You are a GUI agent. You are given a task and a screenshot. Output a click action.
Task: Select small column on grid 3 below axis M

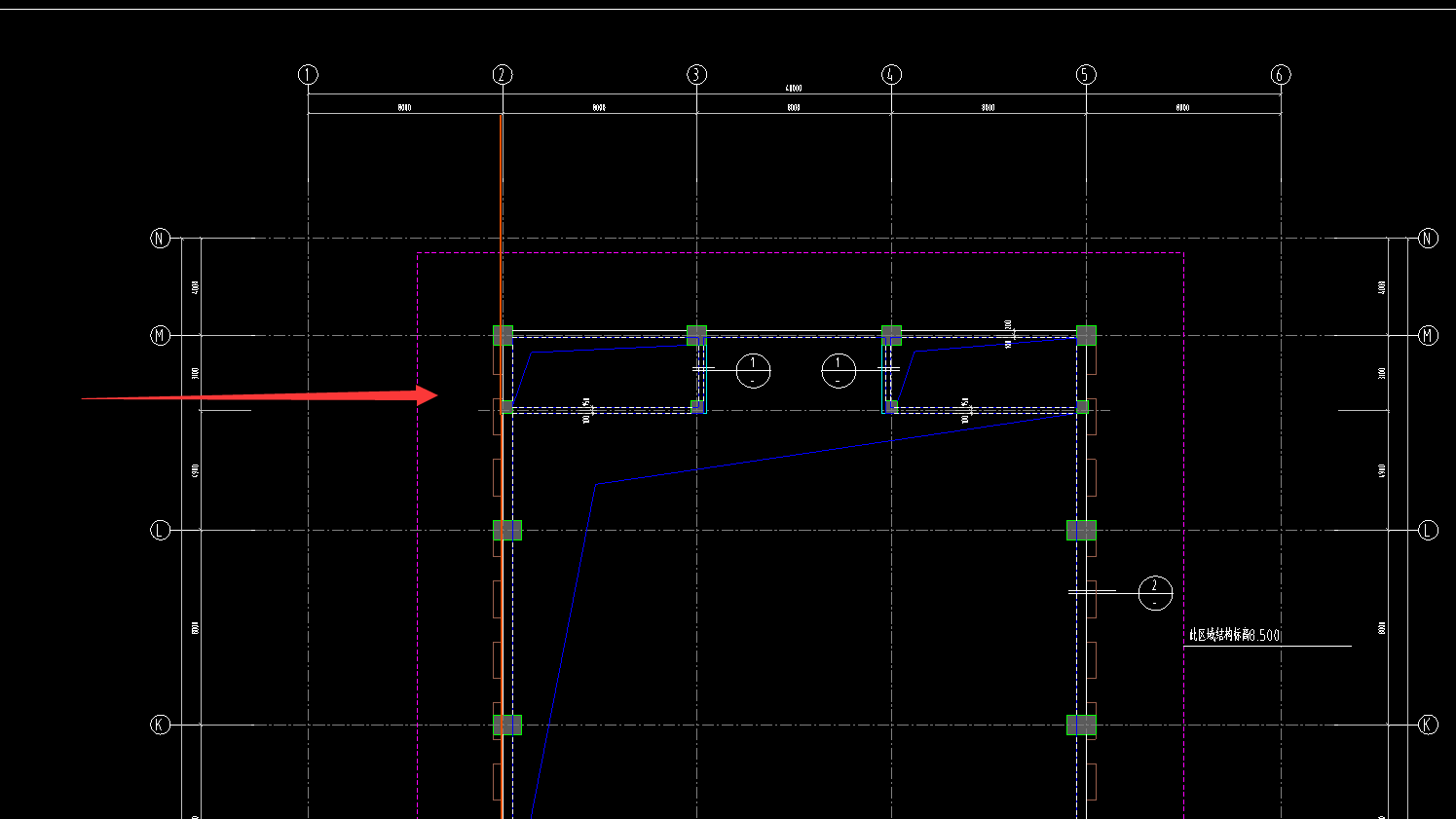click(696, 406)
